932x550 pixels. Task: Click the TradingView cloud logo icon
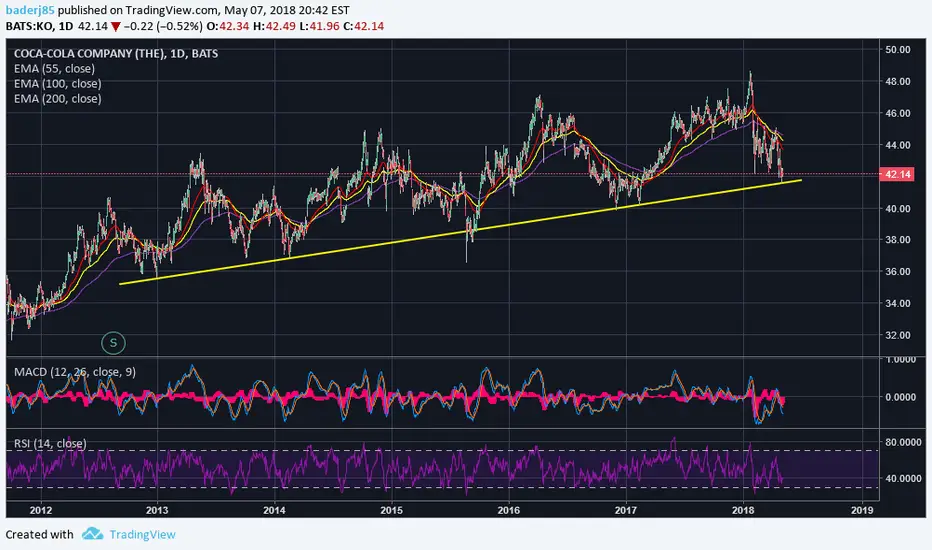pos(92,533)
